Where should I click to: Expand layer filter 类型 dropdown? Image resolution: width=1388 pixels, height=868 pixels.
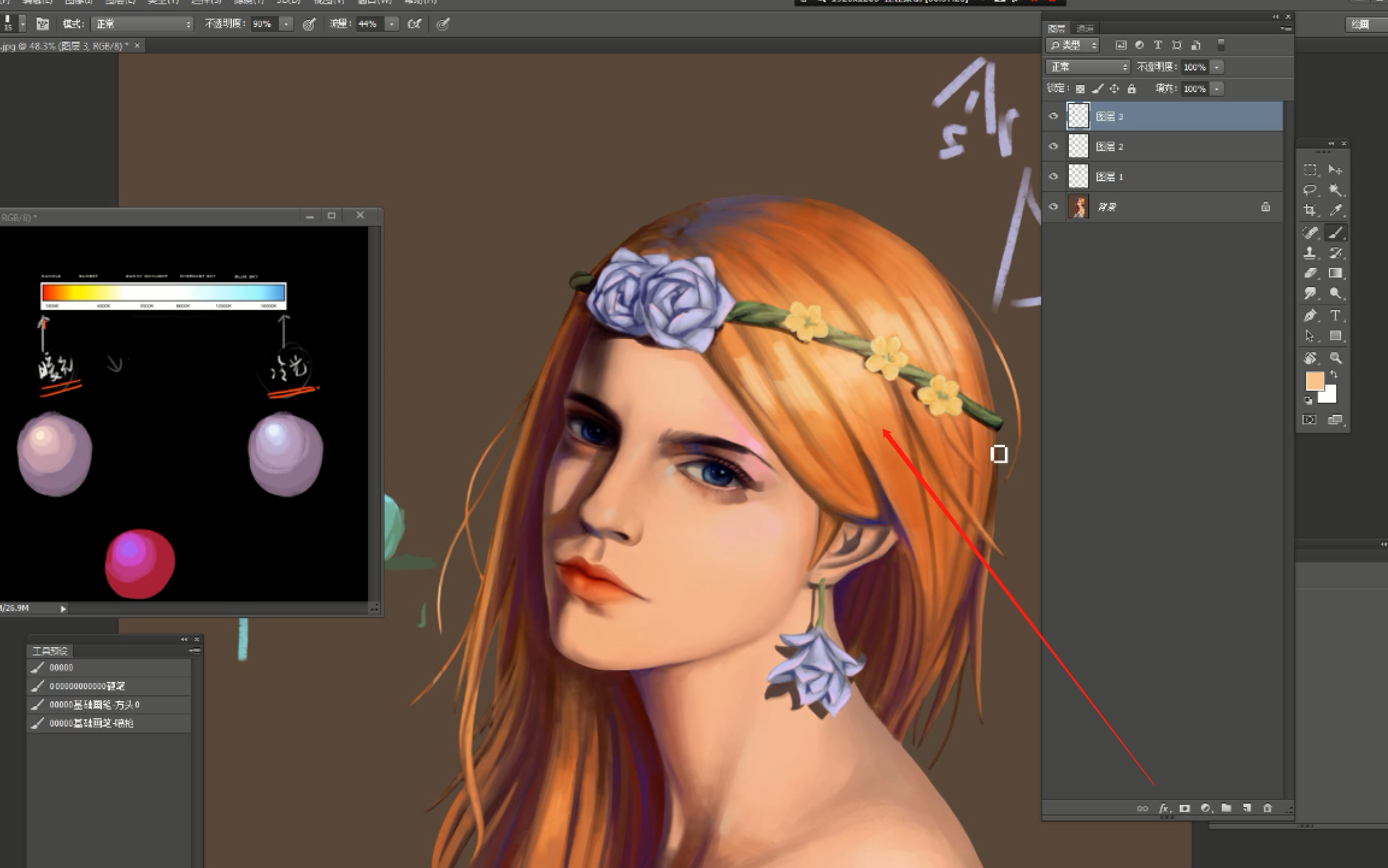(x=1073, y=45)
